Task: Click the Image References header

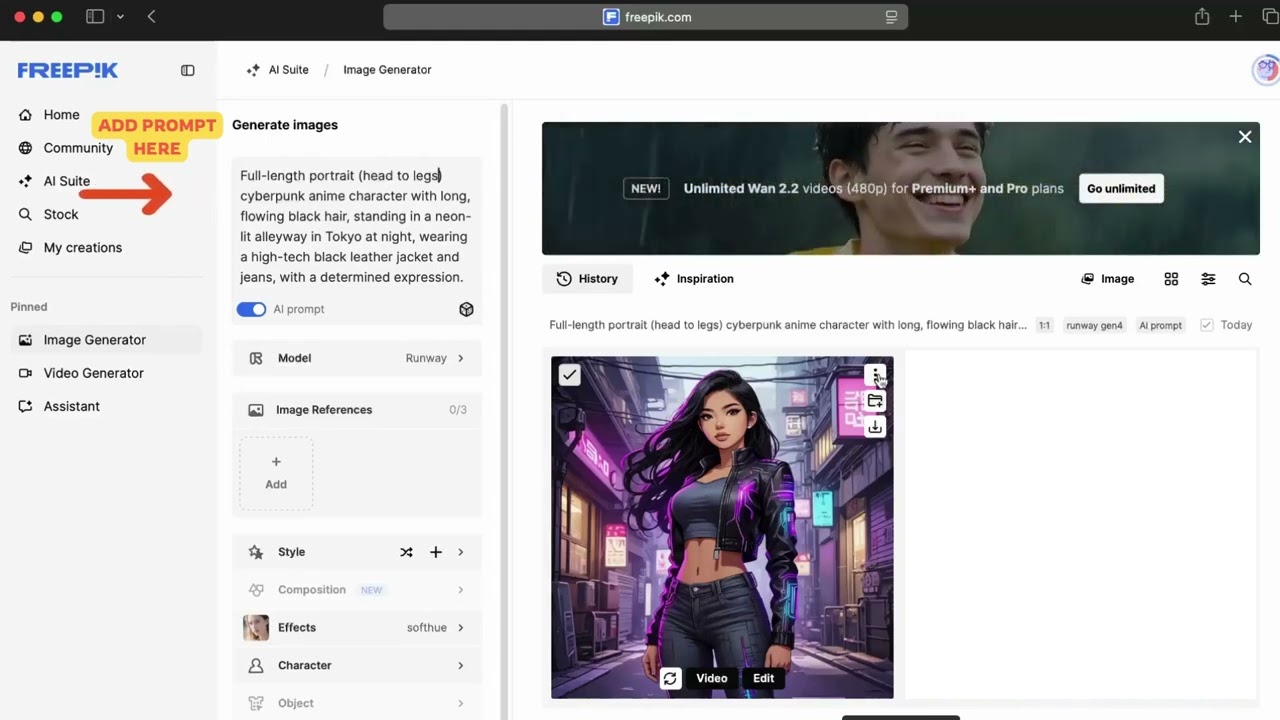Action: click(357, 410)
